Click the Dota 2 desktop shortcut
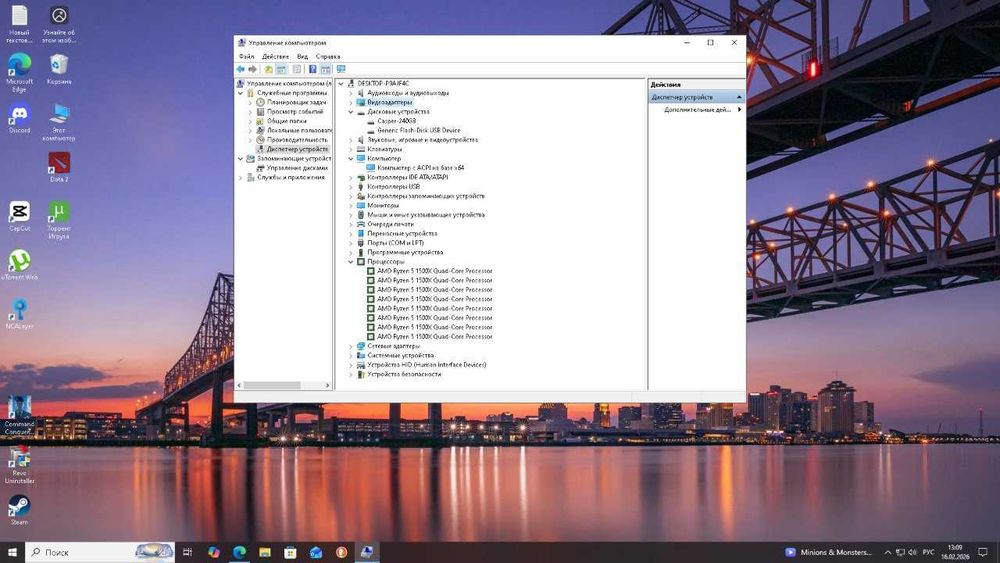This screenshot has width=1000, height=563. [x=59, y=163]
